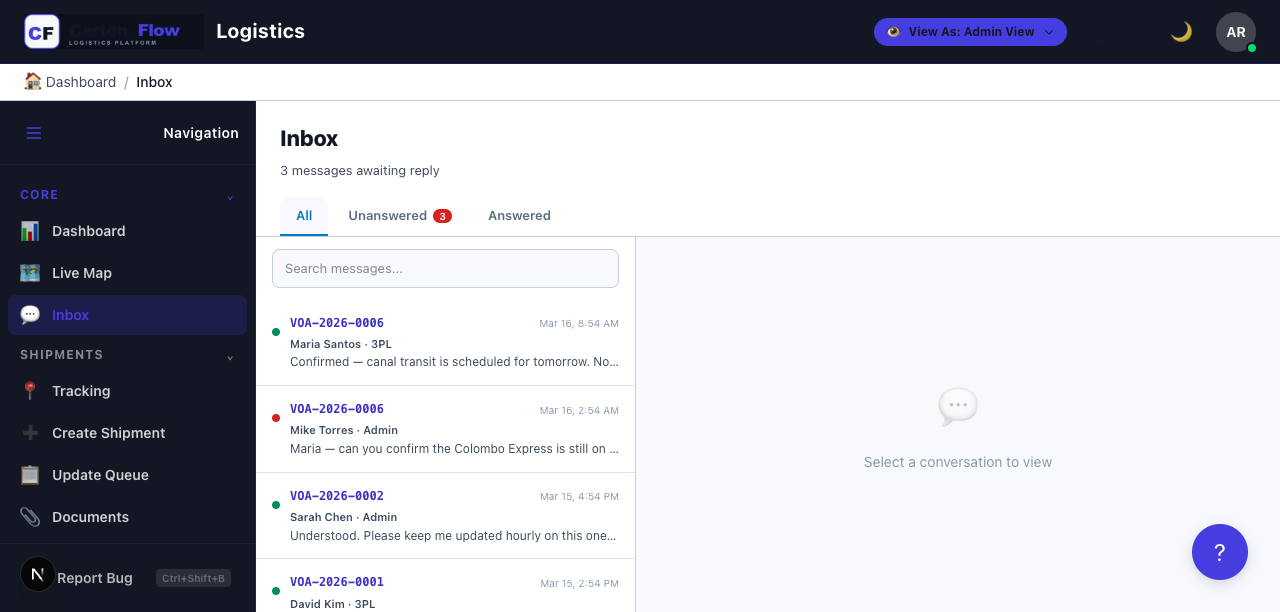Click the Dashboard breadcrumb link

pyautogui.click(x=79, y=81)
